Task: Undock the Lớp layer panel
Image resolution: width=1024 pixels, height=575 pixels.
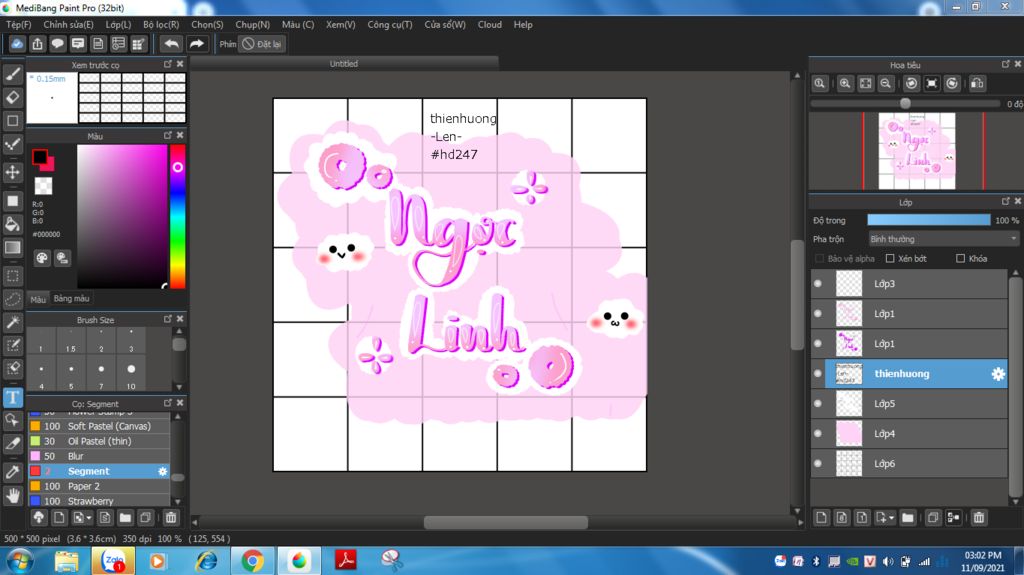Action: coord(1006,201)
